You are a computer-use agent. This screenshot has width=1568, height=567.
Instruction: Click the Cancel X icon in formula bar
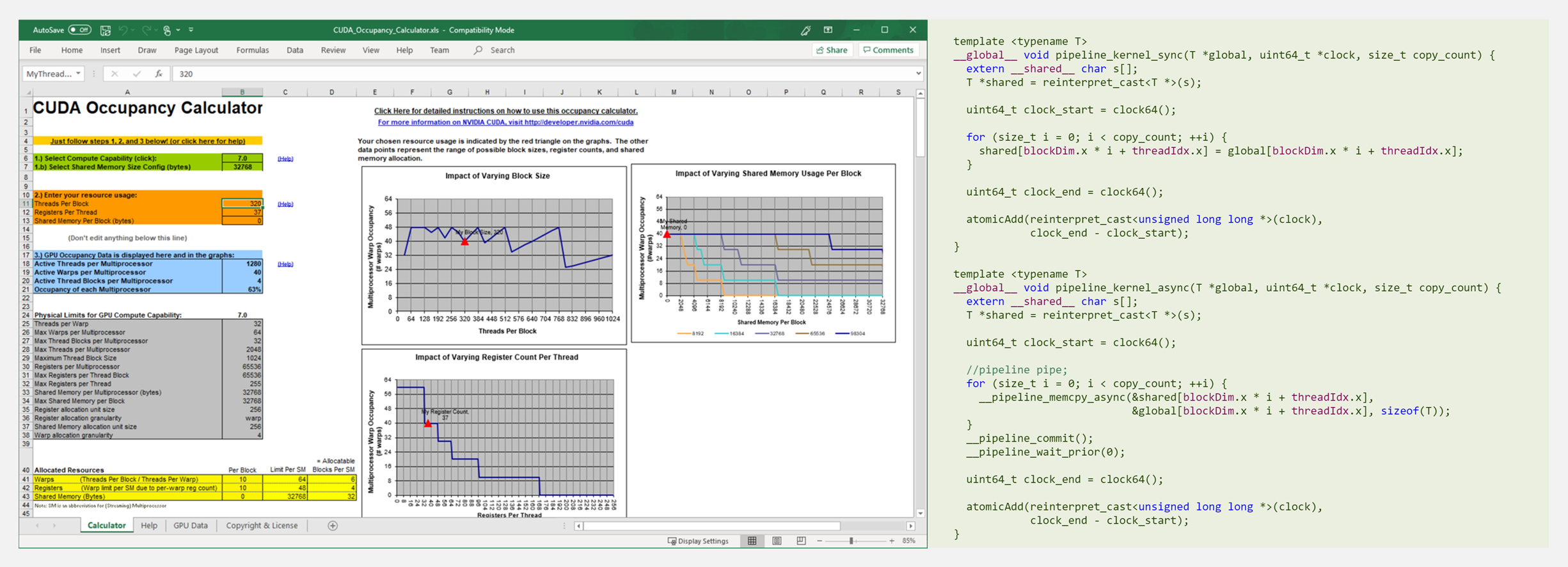coord(115,74)
